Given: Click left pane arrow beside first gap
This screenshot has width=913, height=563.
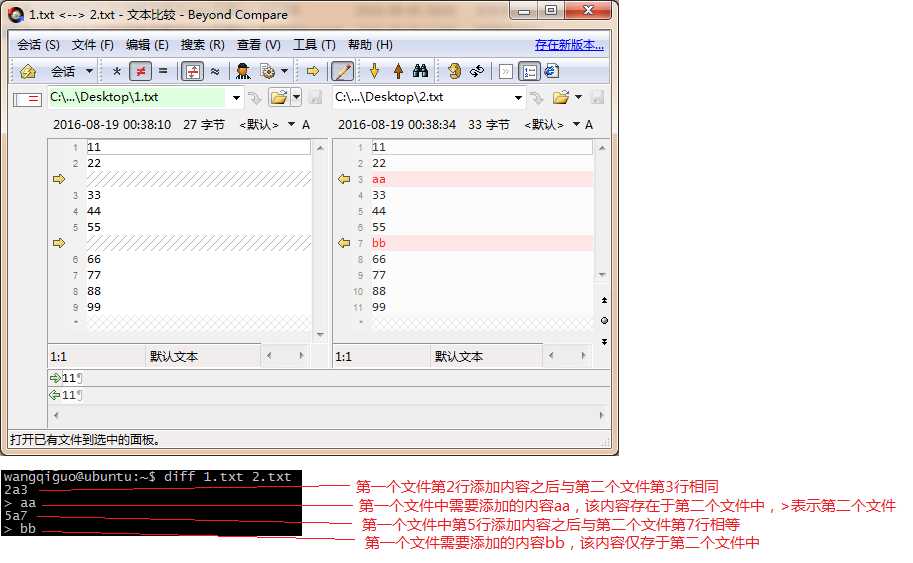Looking at the screenshot, I should 59,179.
